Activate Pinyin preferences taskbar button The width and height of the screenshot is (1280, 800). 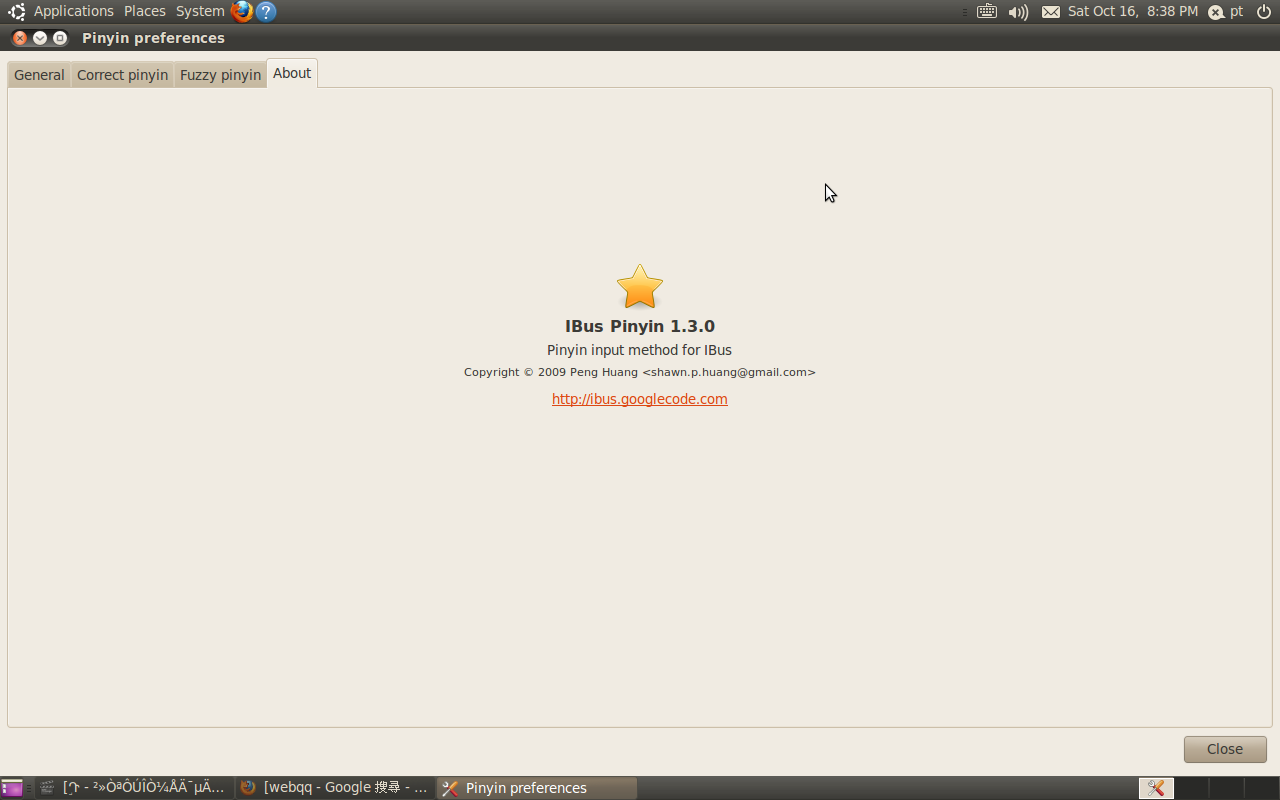[537, 788]
